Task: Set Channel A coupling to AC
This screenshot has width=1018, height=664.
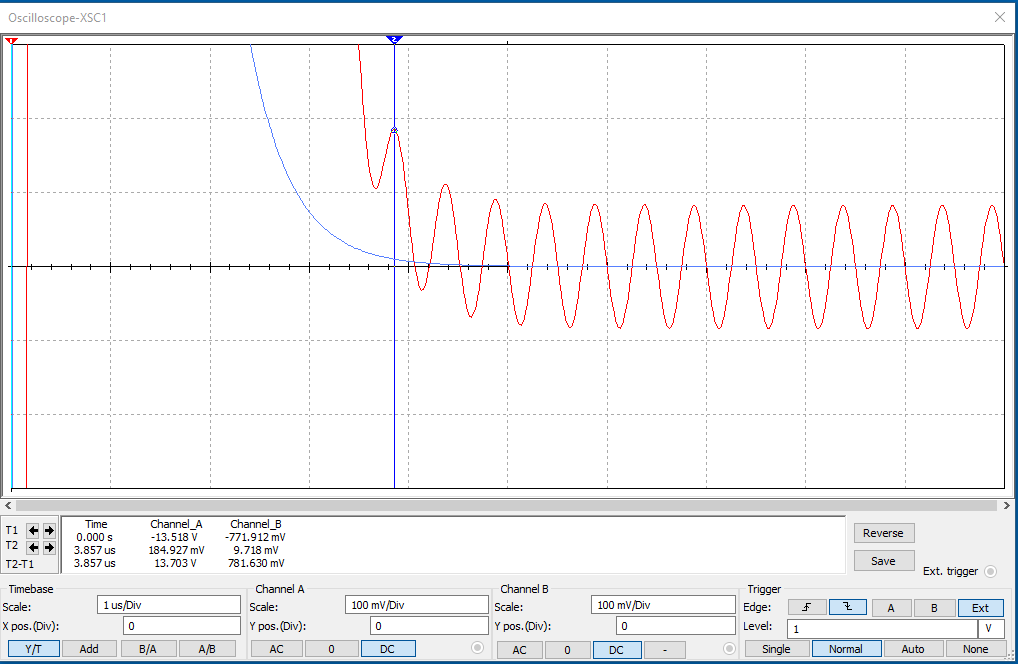Action: click(x=274, y=648)
